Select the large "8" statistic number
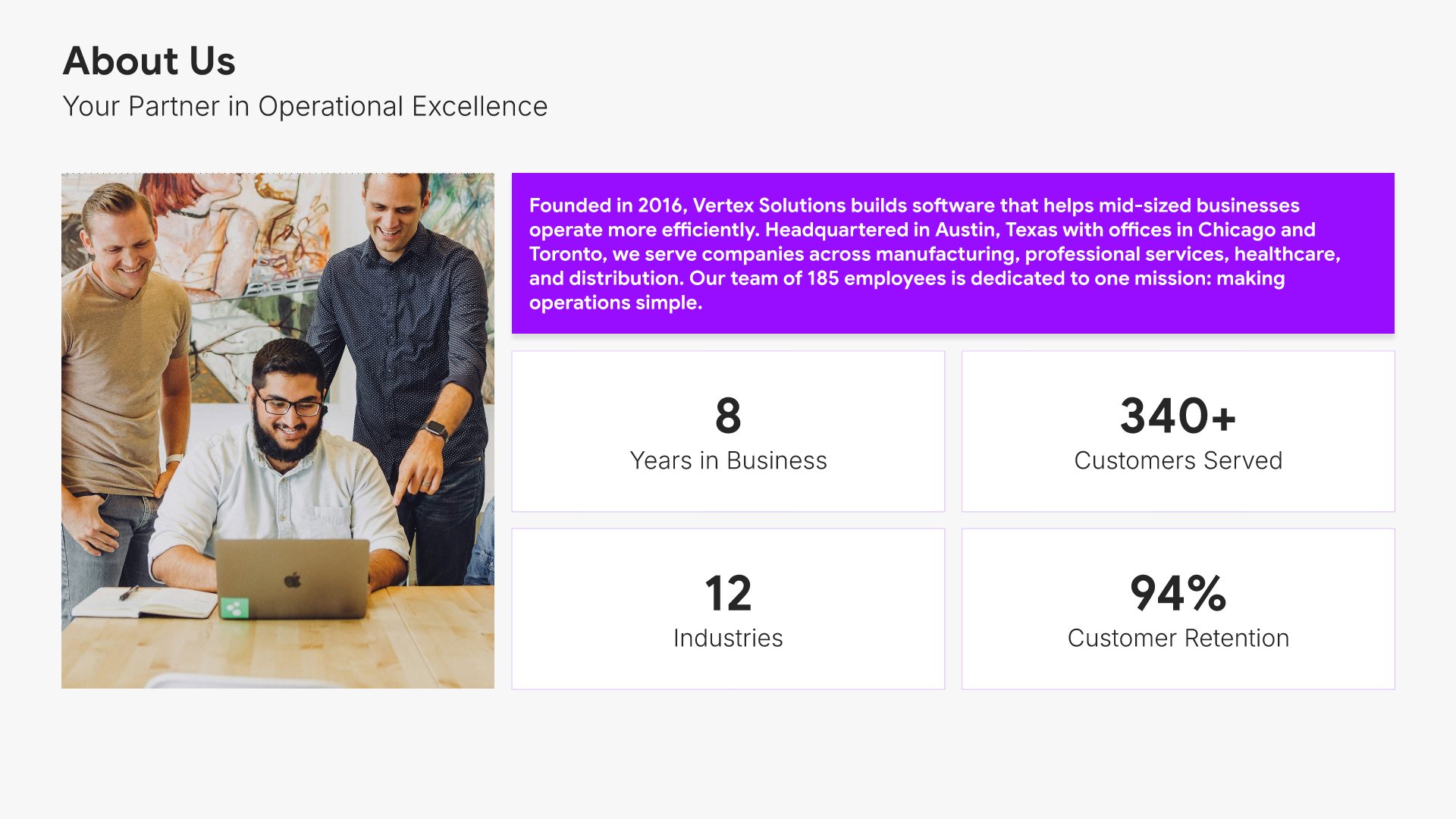 point(728,416)
